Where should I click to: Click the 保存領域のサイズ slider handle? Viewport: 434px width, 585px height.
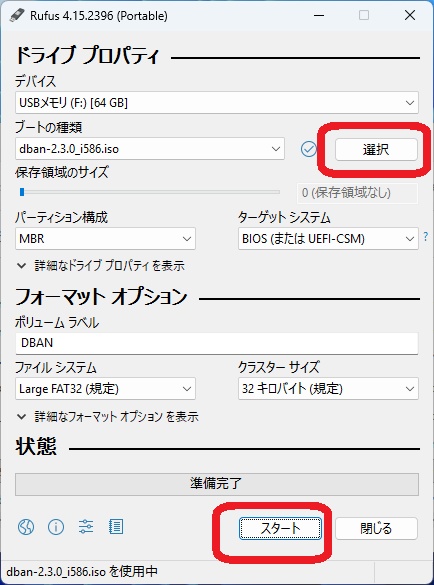(22, 192)
